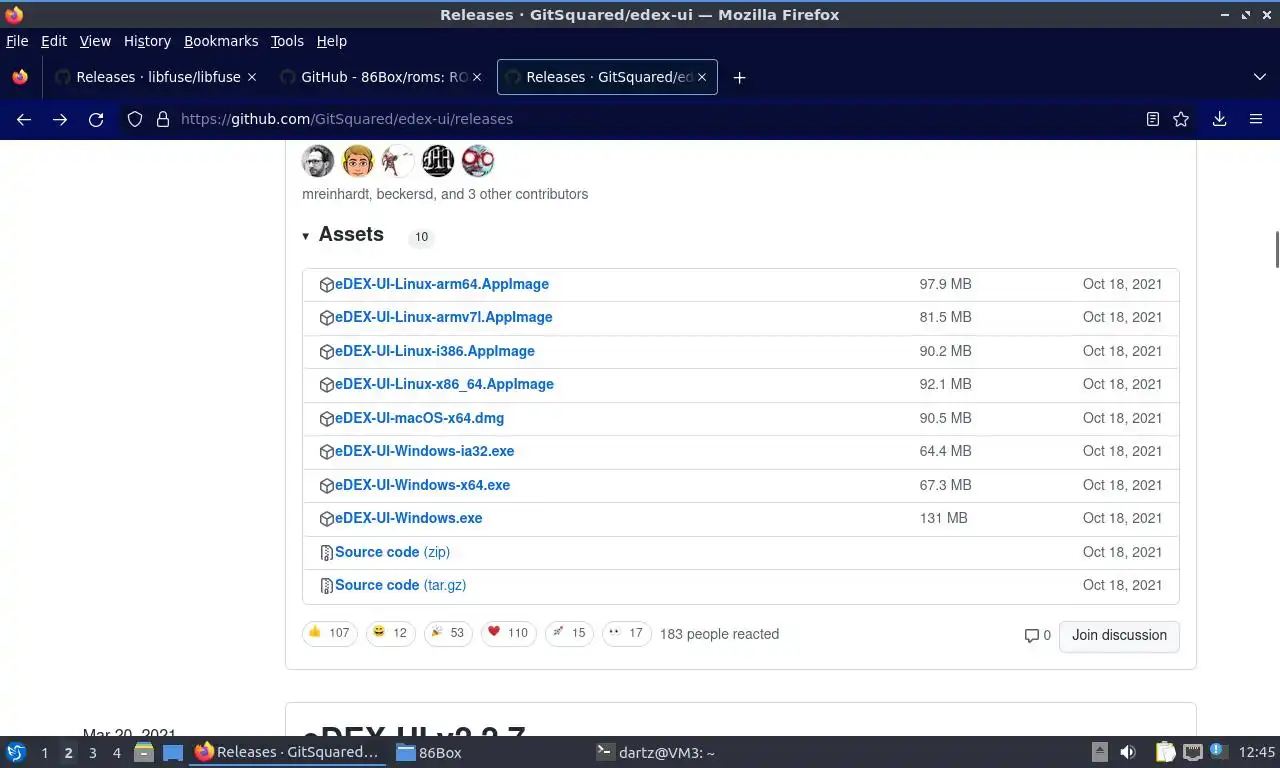
Task: Open the History menu
Action: [147, 41]
